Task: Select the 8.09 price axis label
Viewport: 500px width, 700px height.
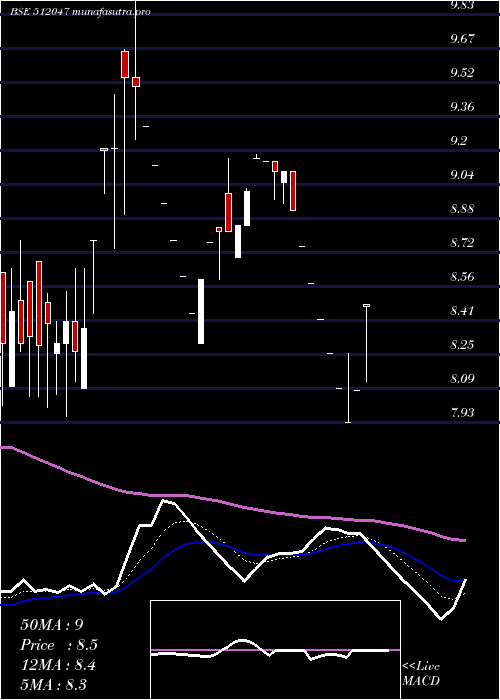Action: (x=462, y=379)
